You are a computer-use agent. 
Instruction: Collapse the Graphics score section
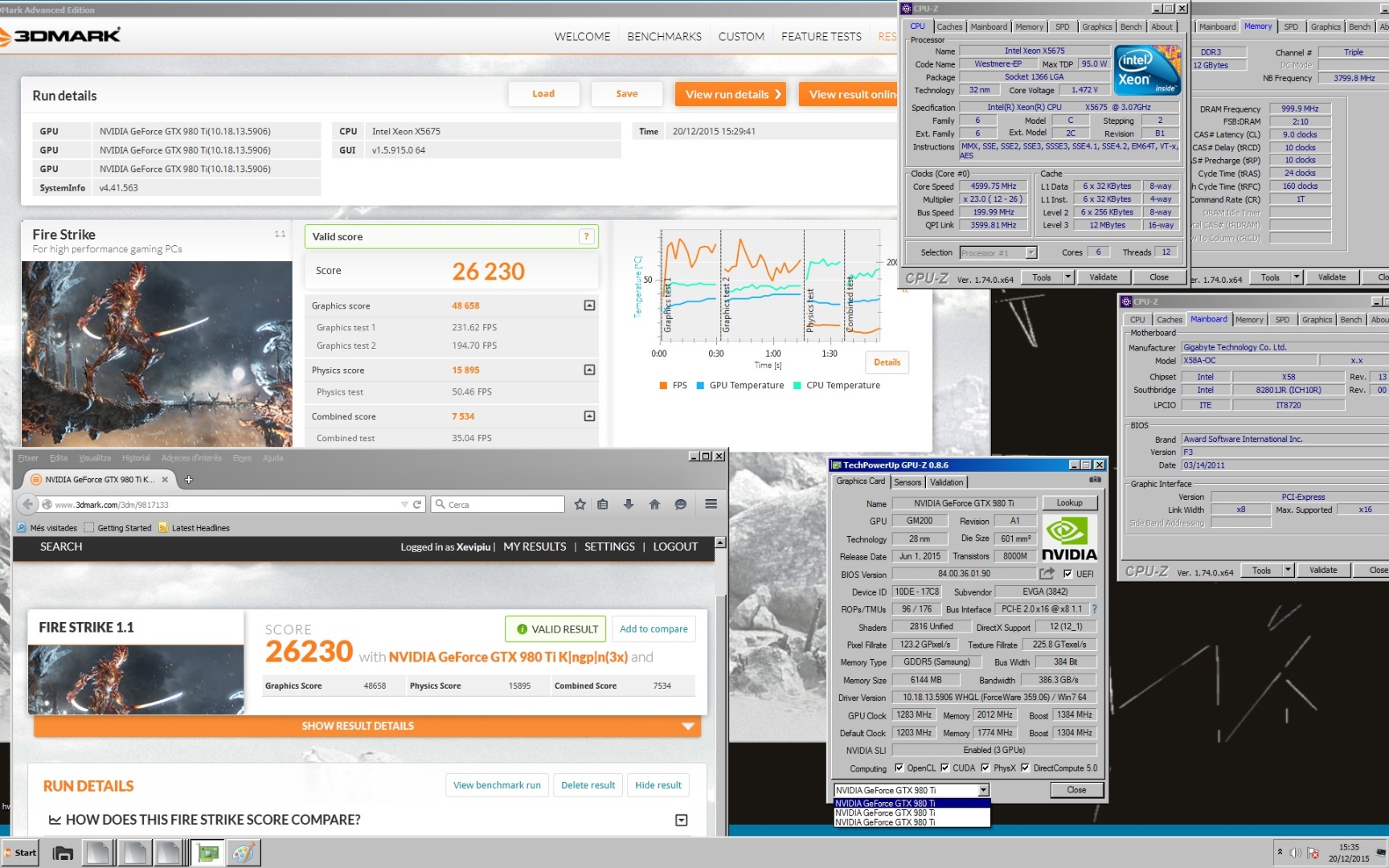point(589,305)
